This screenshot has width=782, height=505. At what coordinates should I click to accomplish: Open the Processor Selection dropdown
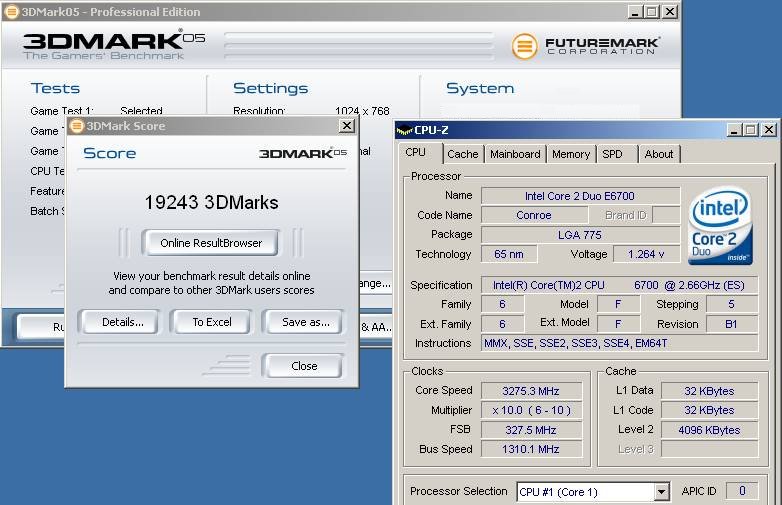point(661,492)
